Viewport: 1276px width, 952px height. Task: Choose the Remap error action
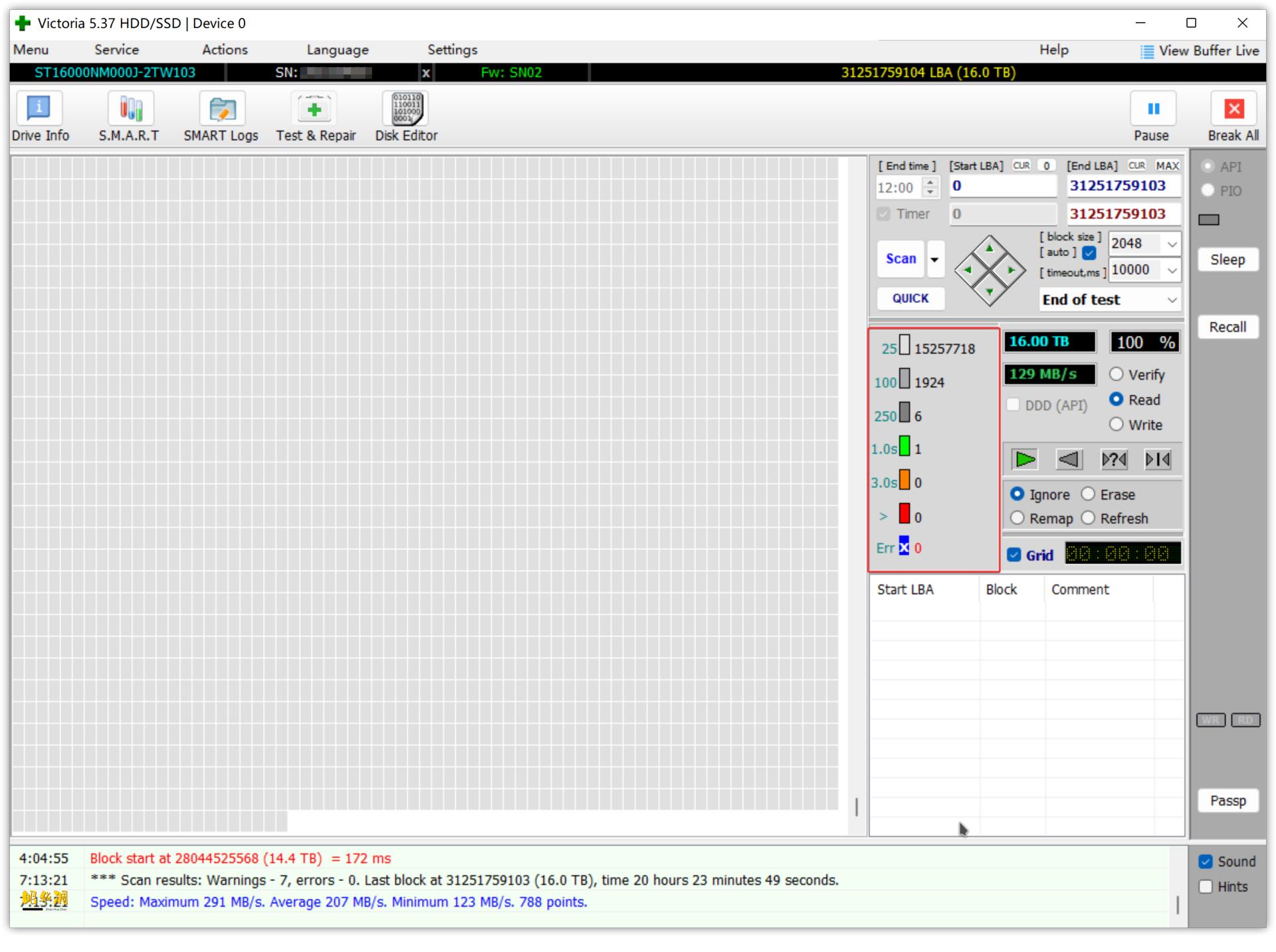click(1017, 518)
